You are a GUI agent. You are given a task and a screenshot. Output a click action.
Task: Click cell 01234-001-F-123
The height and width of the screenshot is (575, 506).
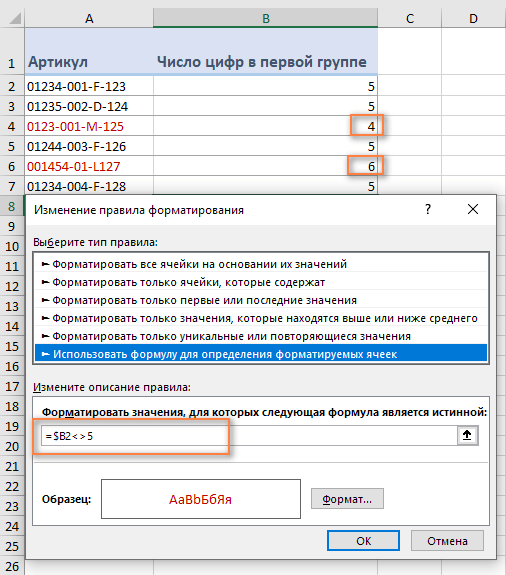click(89, 86)
